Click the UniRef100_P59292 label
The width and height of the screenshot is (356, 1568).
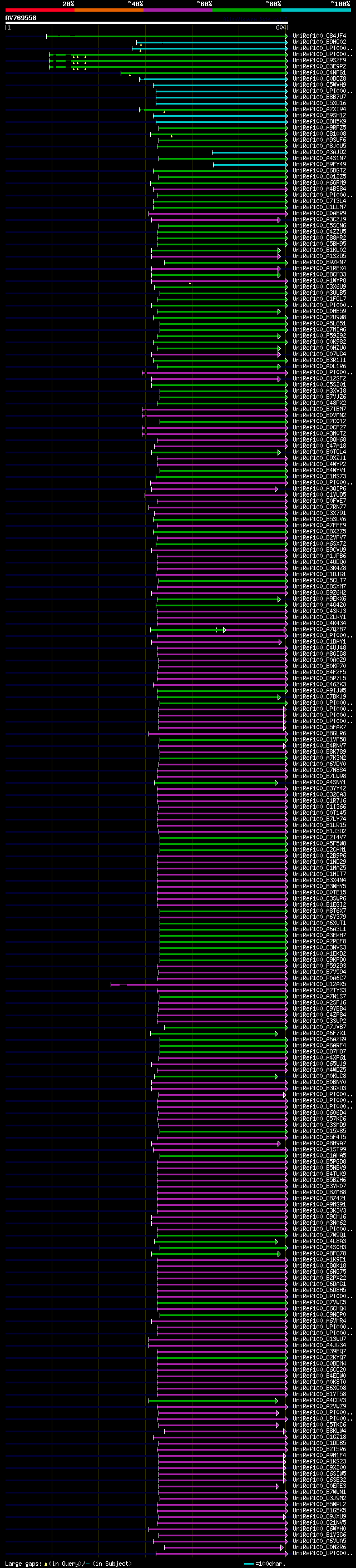319,335
